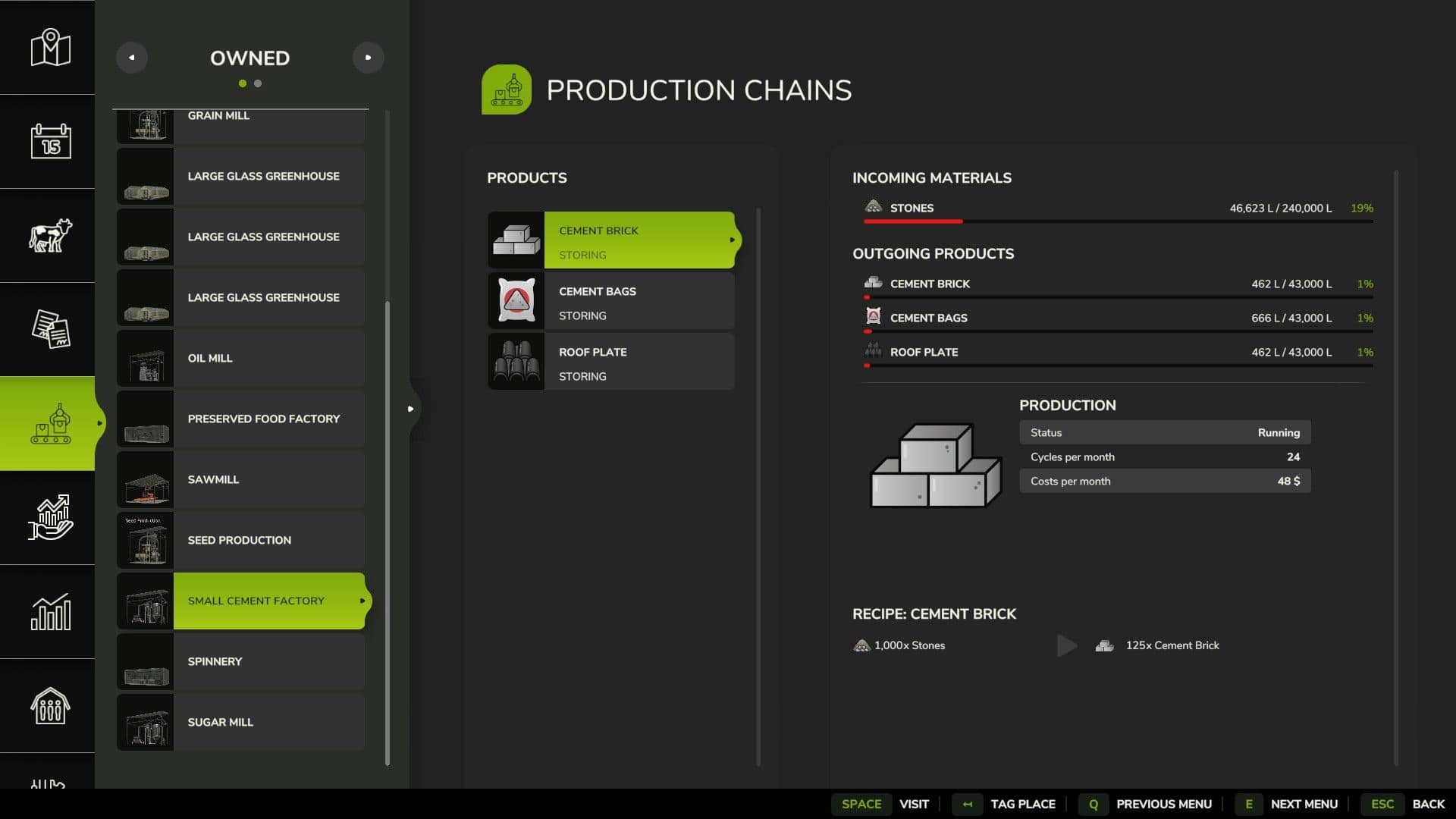
Task: Switch to previous owned category with left arrow
Action: point(132,58)
